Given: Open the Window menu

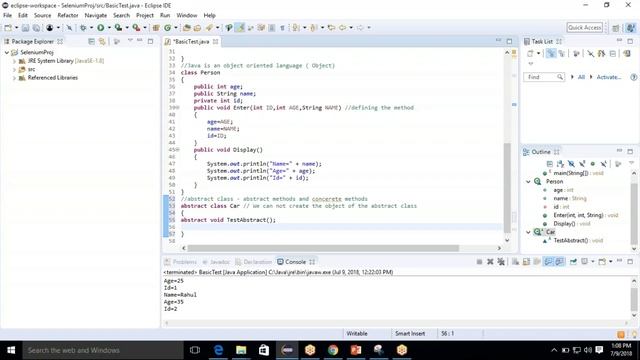Looking at the screenshot, I should point(187,15).
